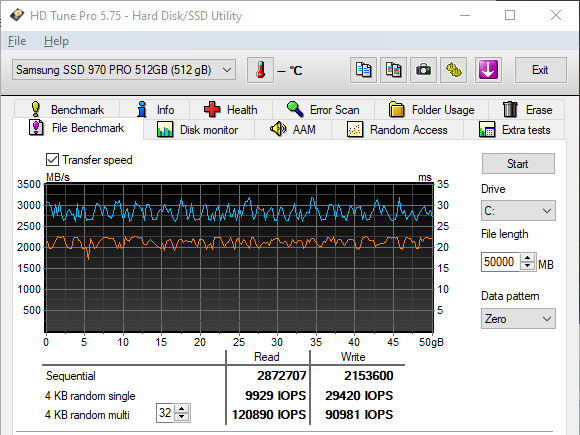
Task: Minimize the HD Tune Pro window
Action: click(x=465, y=15)
